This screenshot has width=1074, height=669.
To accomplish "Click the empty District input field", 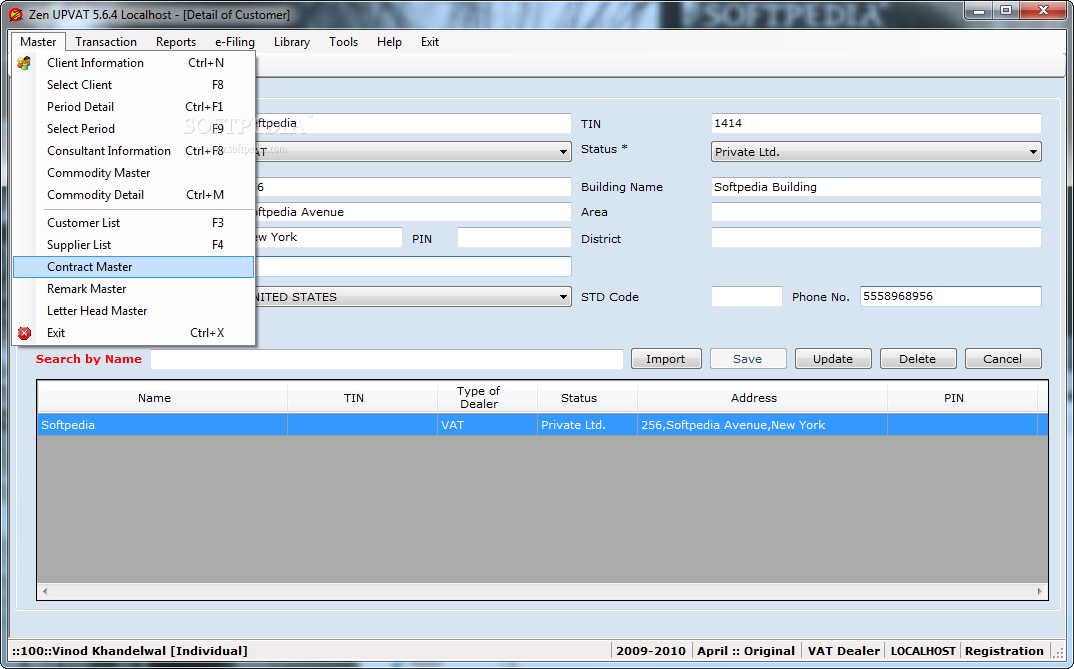I will 876,238.
